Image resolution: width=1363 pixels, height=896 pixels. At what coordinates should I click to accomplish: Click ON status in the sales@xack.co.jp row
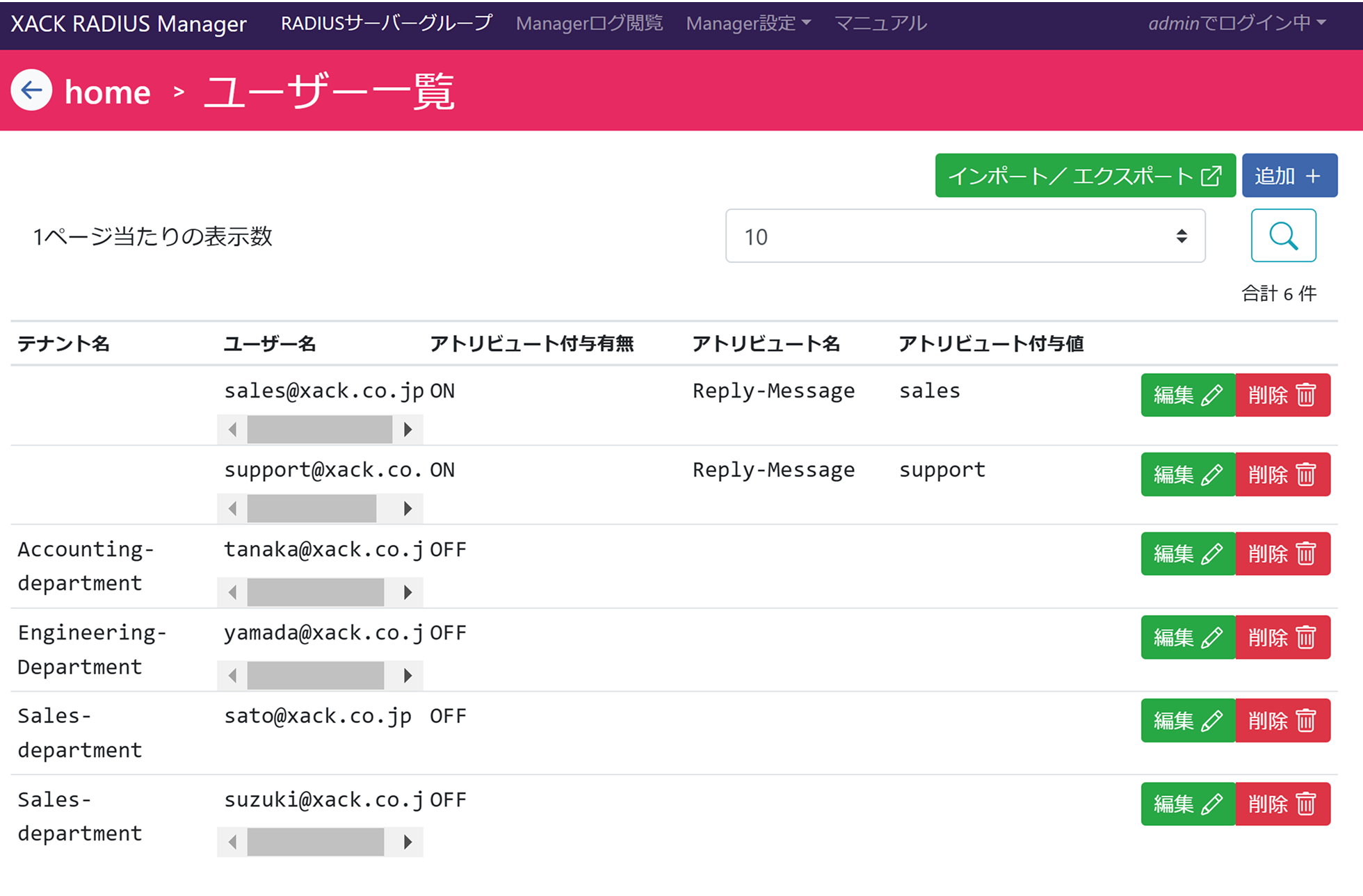coord(442,391)
